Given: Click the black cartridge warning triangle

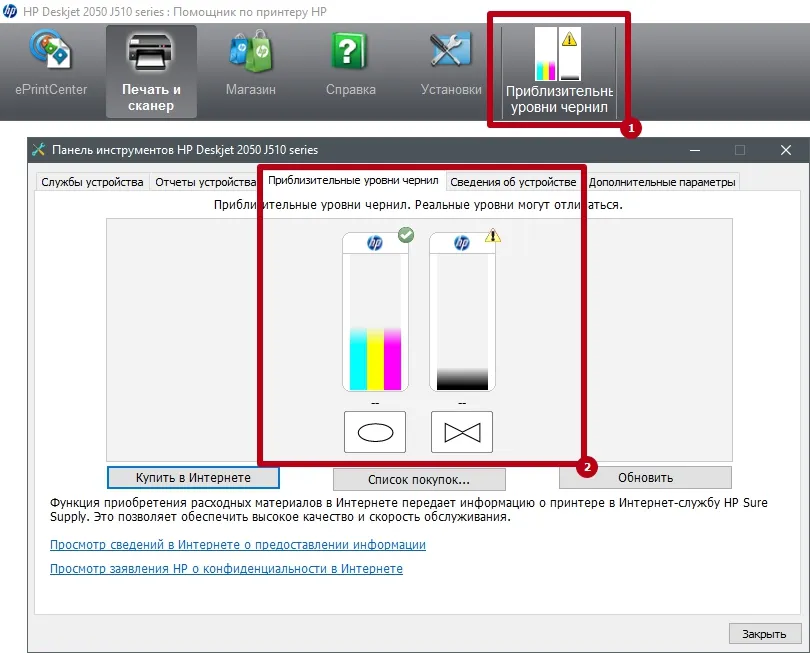Looking at the screenshot, I should pyautogui.click(x=493, y=236).
